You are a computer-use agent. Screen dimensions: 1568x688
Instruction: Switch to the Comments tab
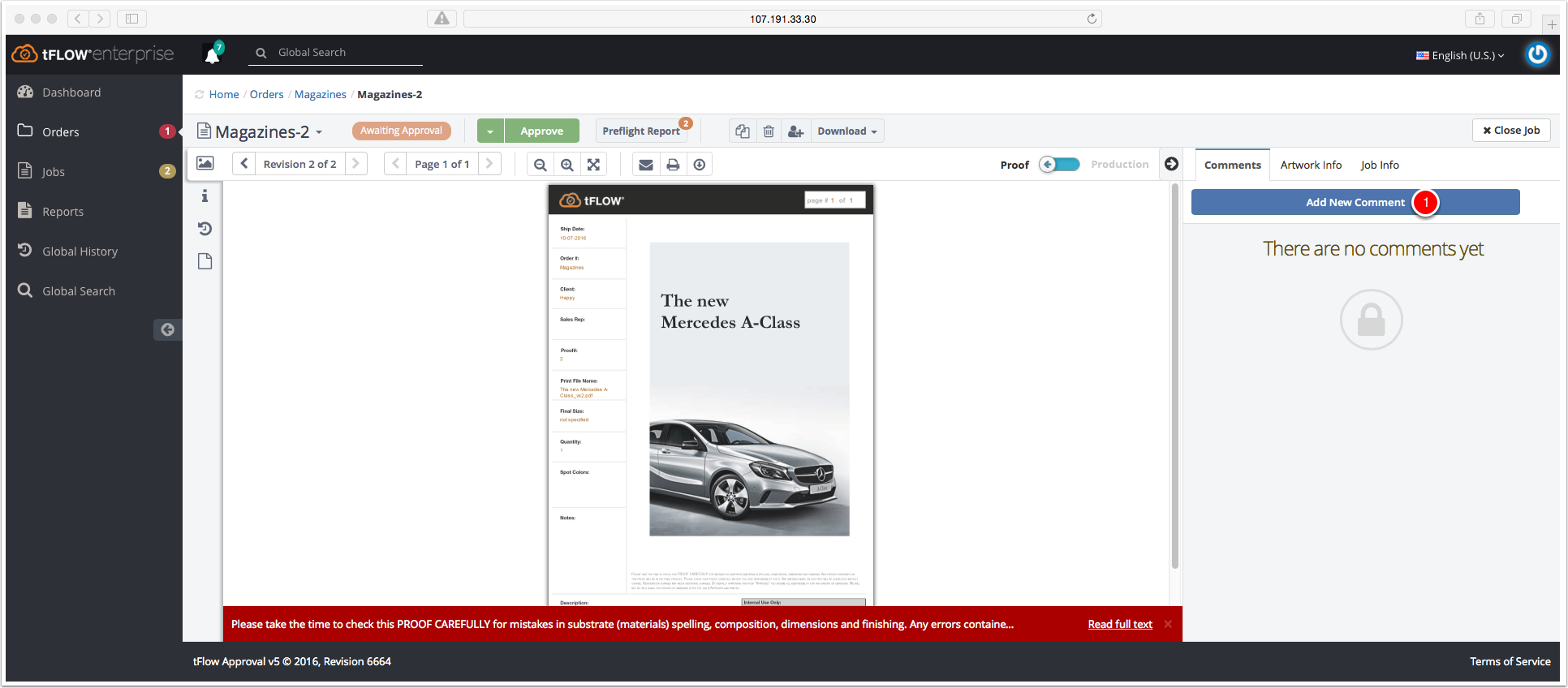click(1232, 165)
